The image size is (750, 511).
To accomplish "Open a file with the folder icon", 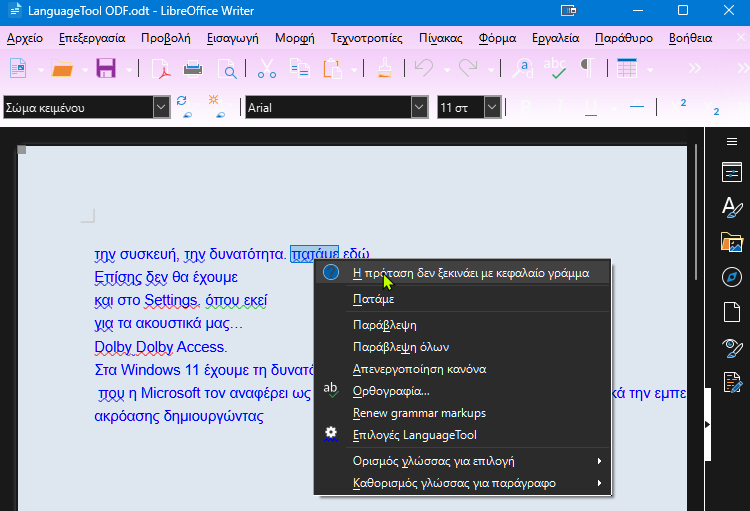I will click(x=62, y=68).
